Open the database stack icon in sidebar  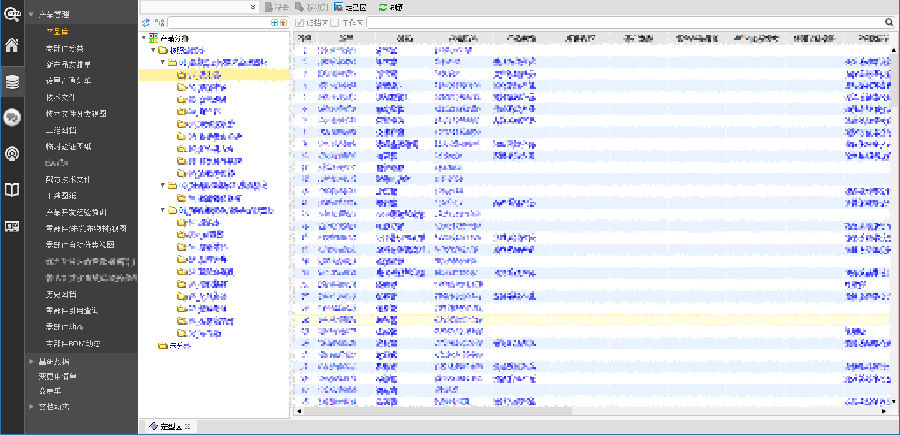click(x=12, y=82)
